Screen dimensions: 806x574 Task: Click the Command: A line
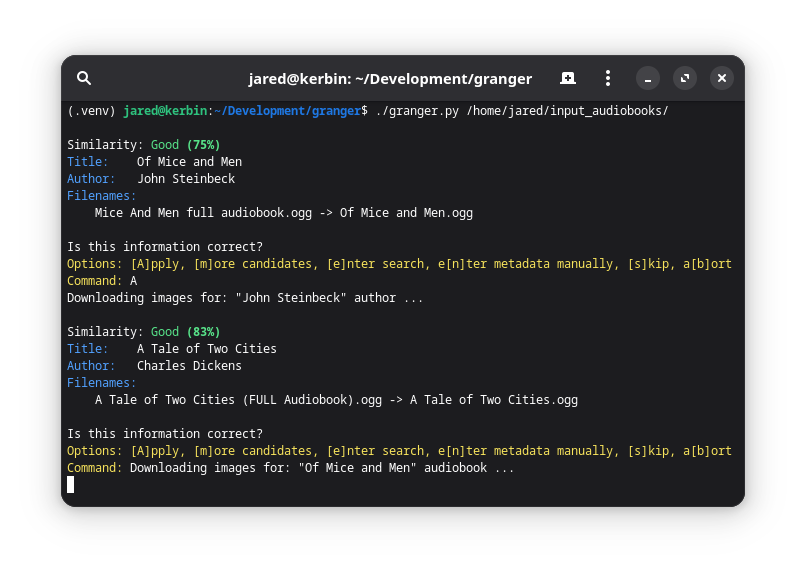(102, 281)
